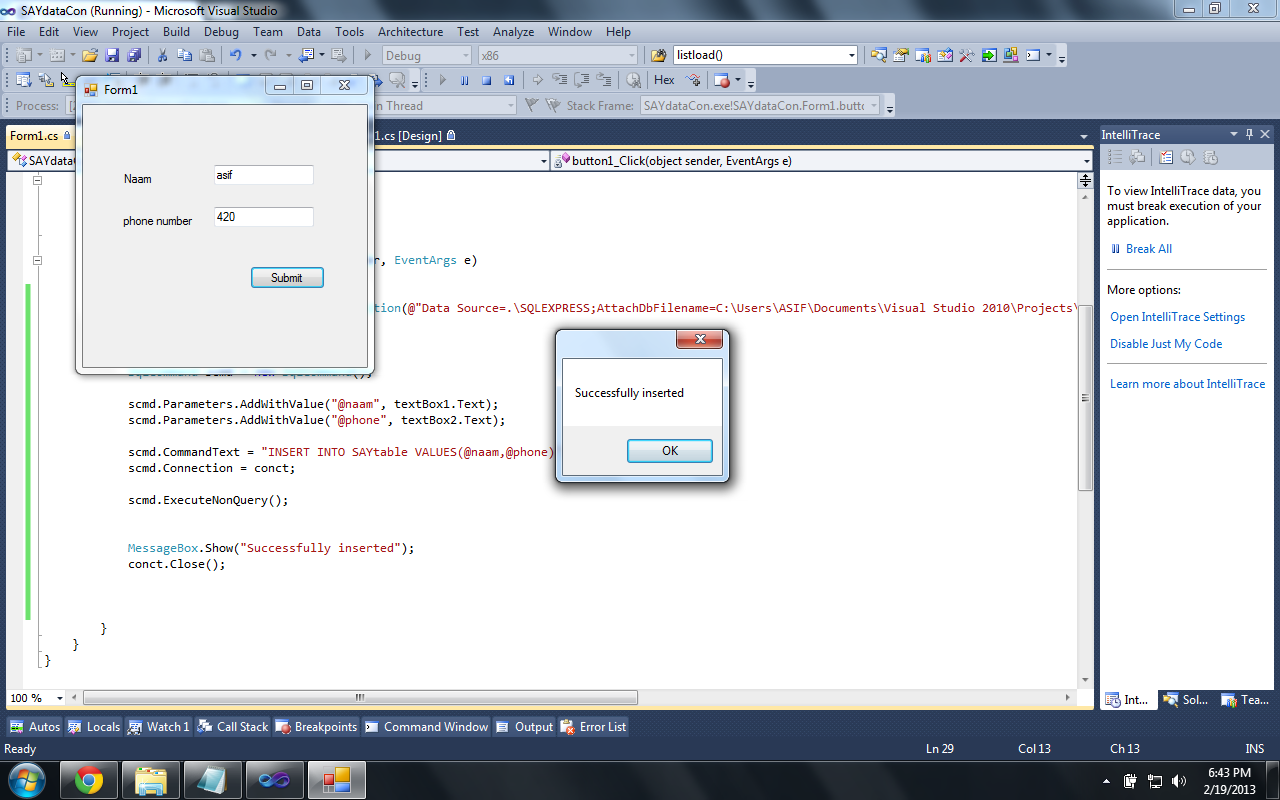Viewport: 1280px width, 800px height.
Task: Open Solution Explorer from the standard toolbar icon
Action: click(879, 55)
